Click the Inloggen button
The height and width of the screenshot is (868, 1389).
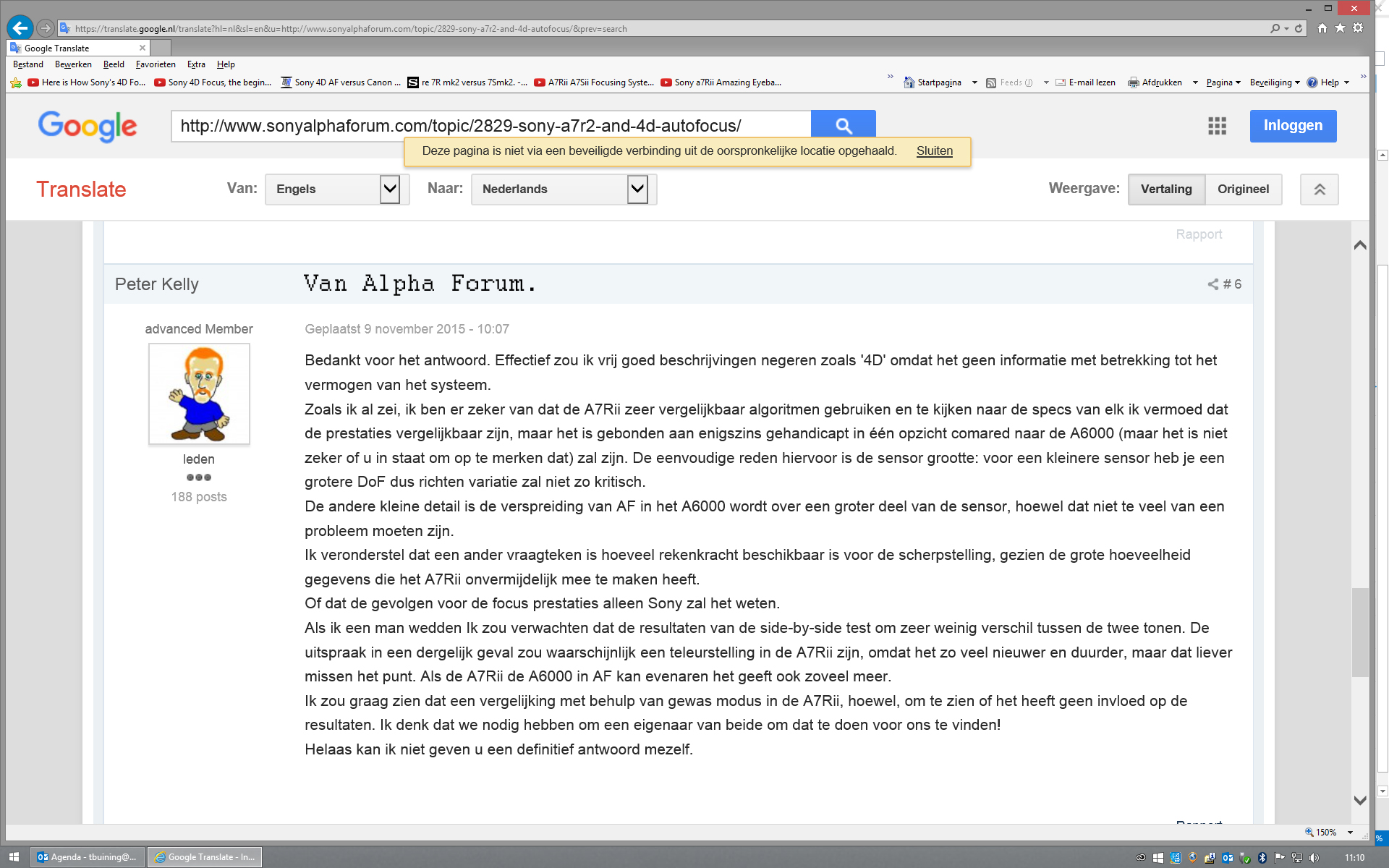1292,126
